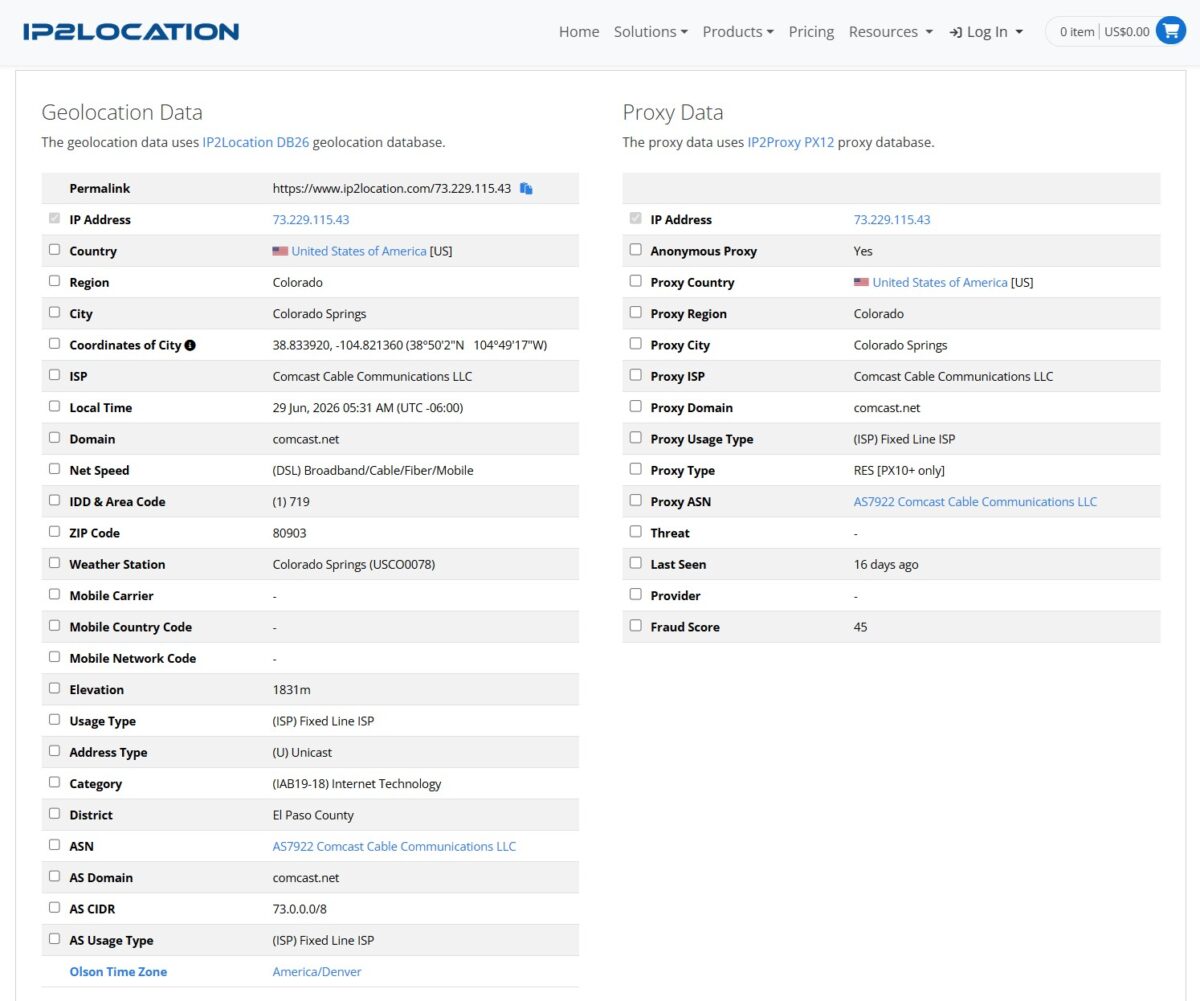Go to the Home page
The image size is (1200, 1001).
(x=579, y=32)
